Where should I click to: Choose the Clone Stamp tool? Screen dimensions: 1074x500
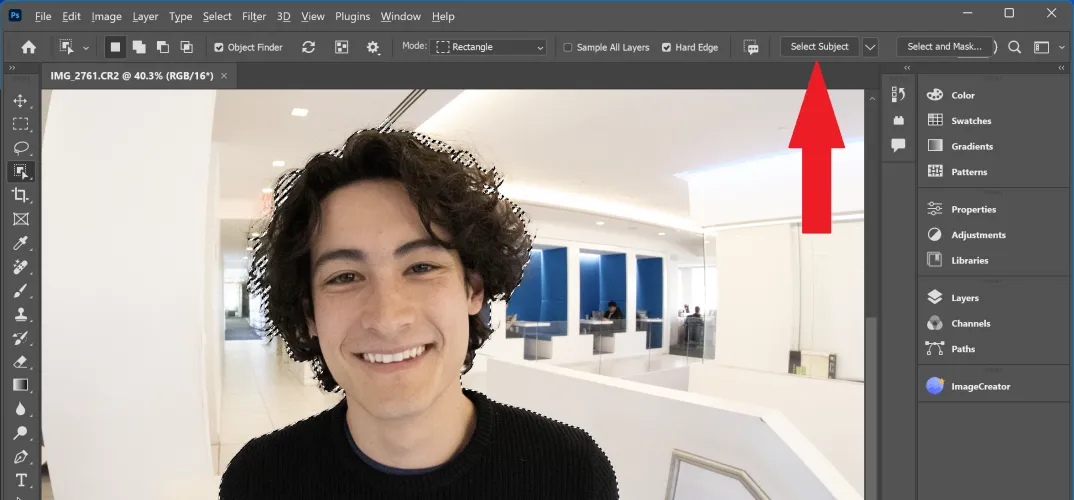pos(20,314)
